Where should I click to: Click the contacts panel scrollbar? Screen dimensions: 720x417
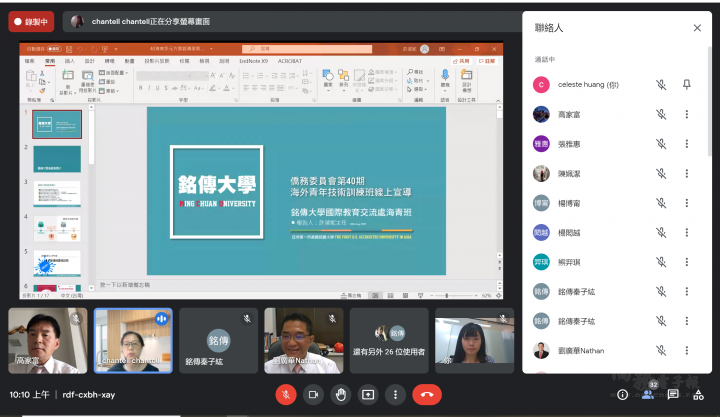(709, 99)
